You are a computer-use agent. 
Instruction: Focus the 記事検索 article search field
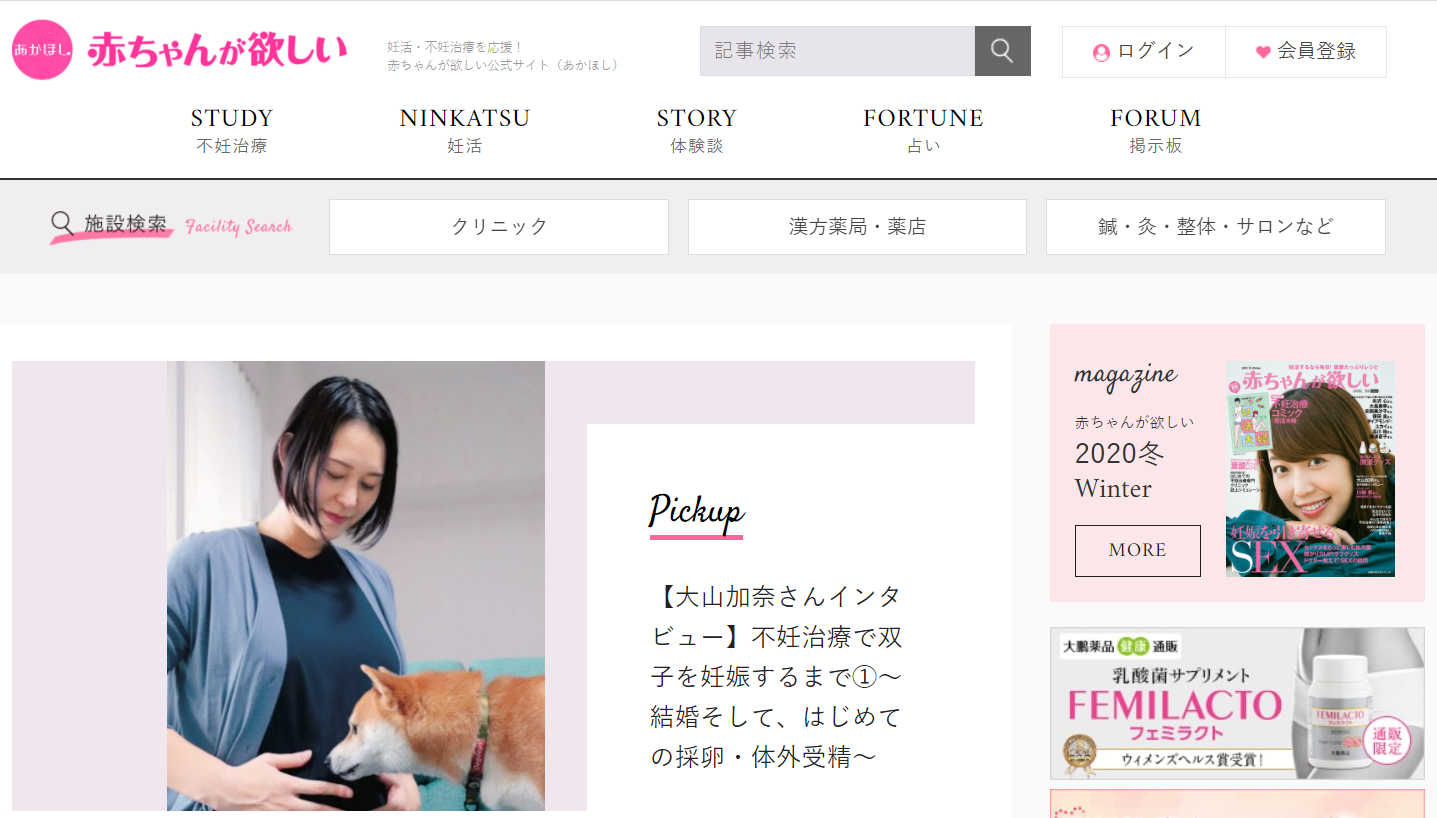coord(837,51)
